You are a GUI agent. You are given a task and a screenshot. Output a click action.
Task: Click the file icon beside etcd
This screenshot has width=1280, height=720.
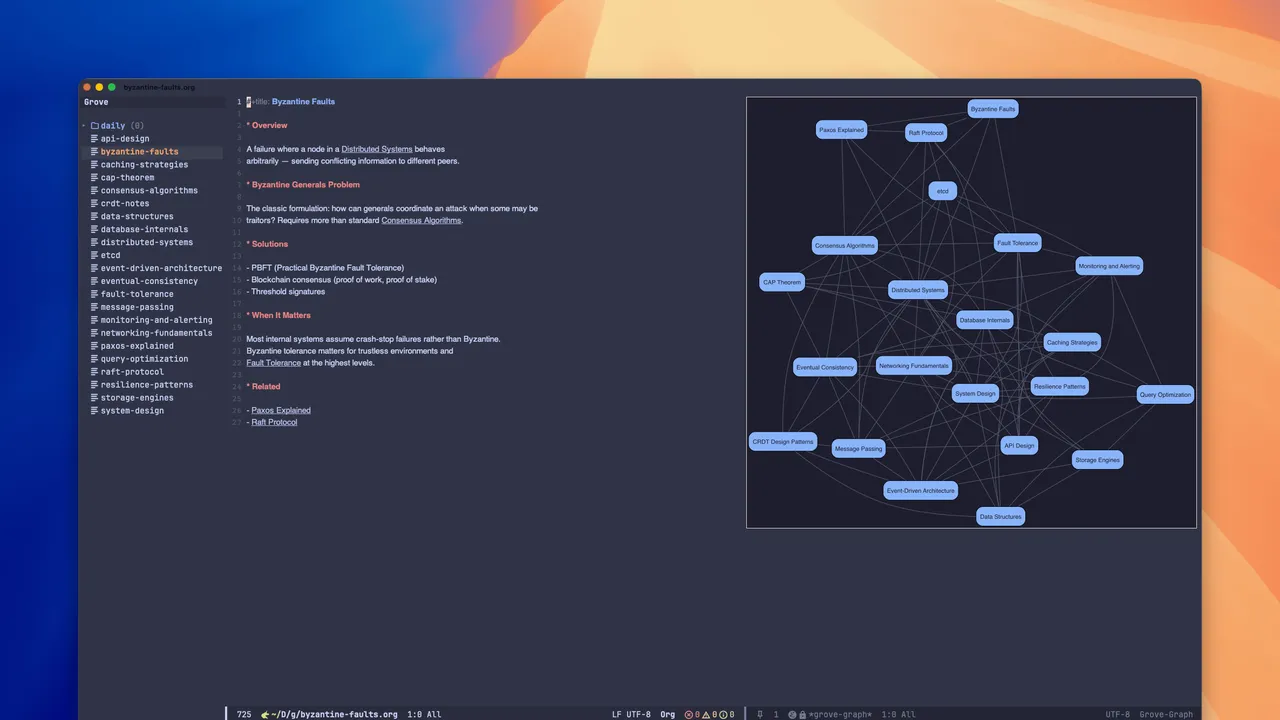[x=95, y=256]
